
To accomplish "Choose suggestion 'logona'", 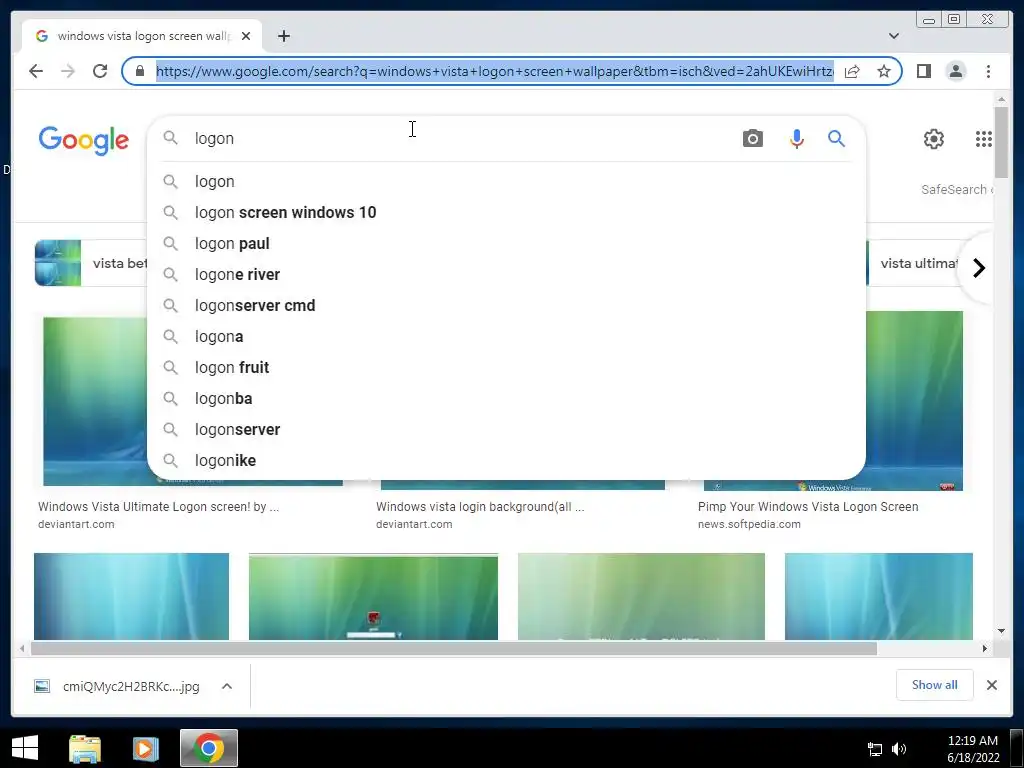I will [x=506, y=336].
